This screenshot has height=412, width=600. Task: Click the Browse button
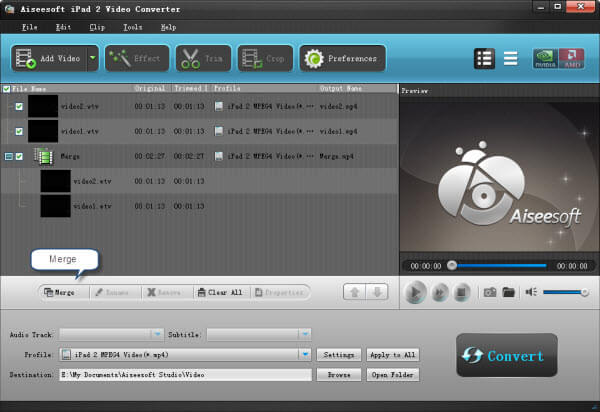pyautogui.click(x=339, y=375)
